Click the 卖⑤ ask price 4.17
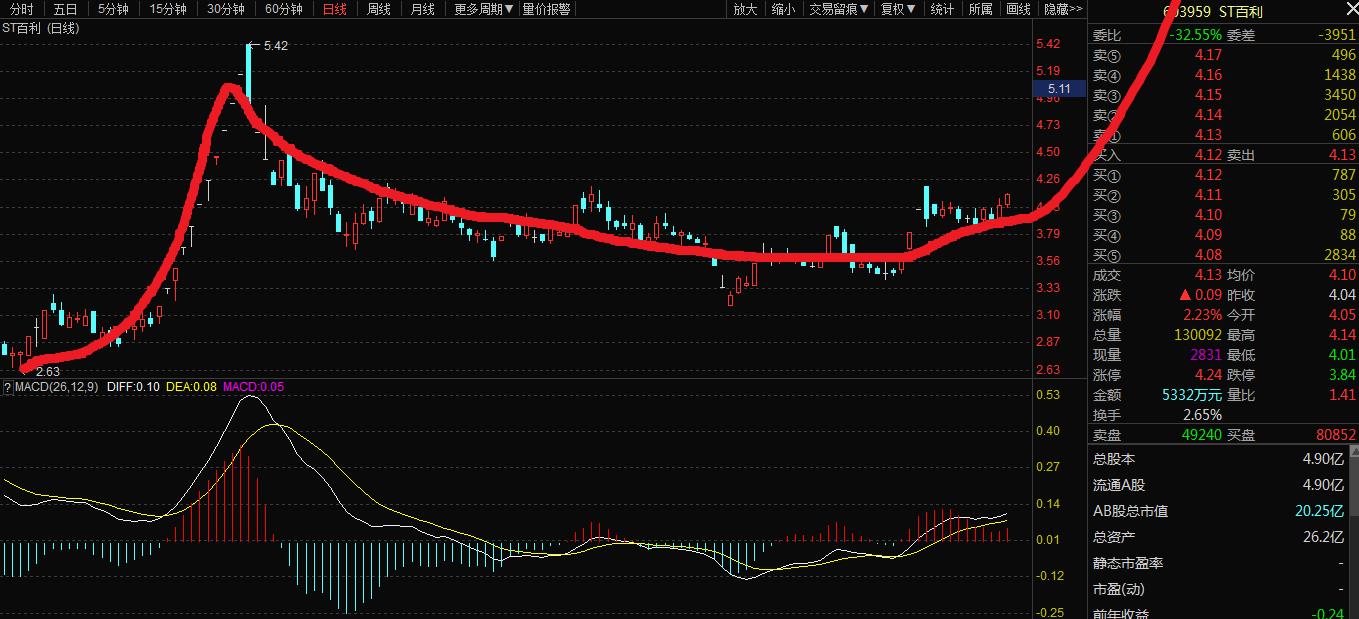1359x619 pixels. pos(1208,55)
